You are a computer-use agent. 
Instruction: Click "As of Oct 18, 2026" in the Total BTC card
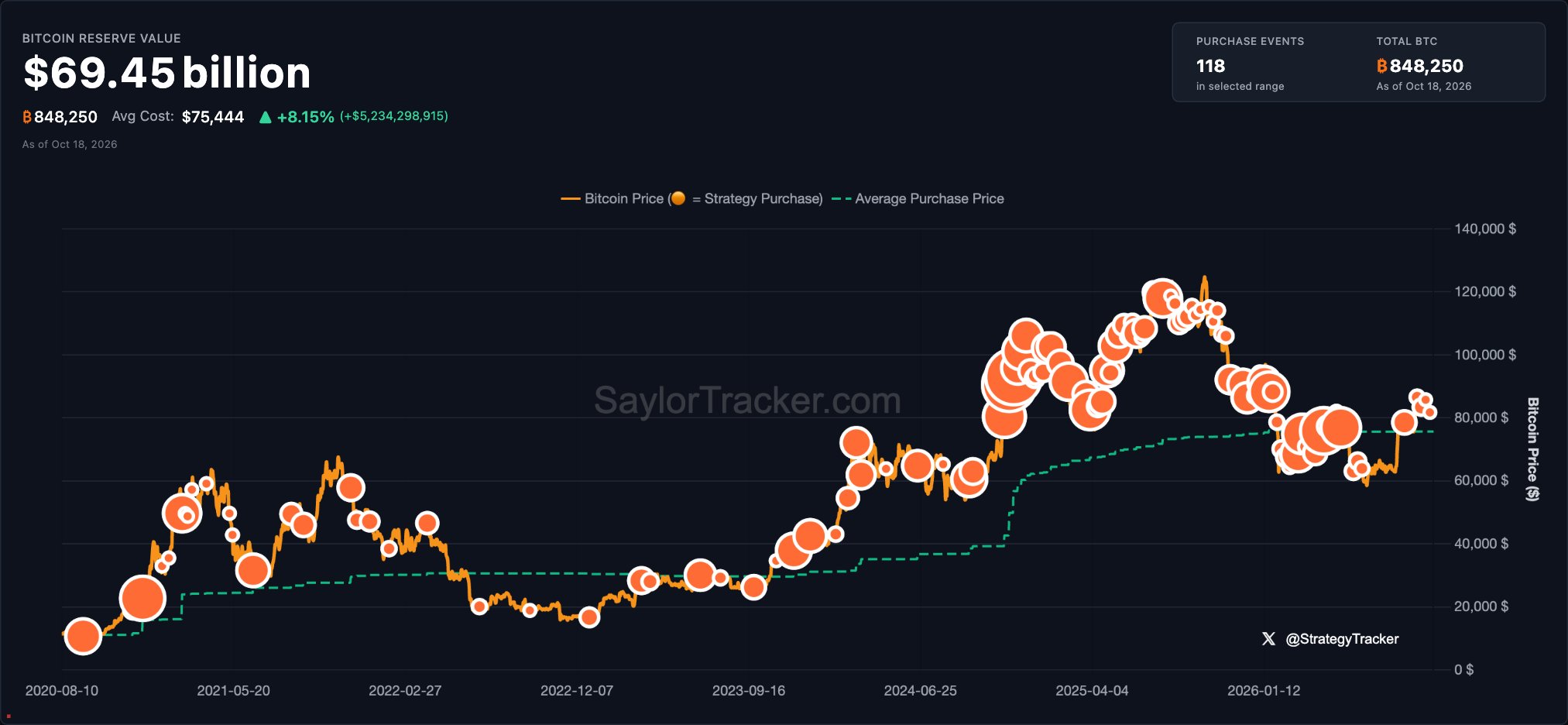pos(1424,87)
